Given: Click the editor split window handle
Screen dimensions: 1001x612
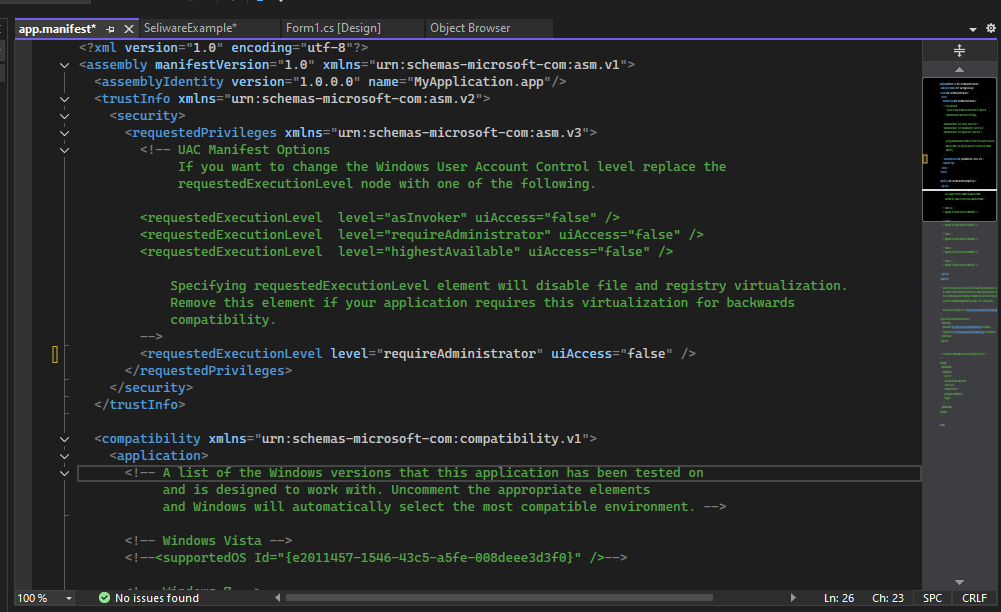Looking at the screenshot, I should pos(959,50).
